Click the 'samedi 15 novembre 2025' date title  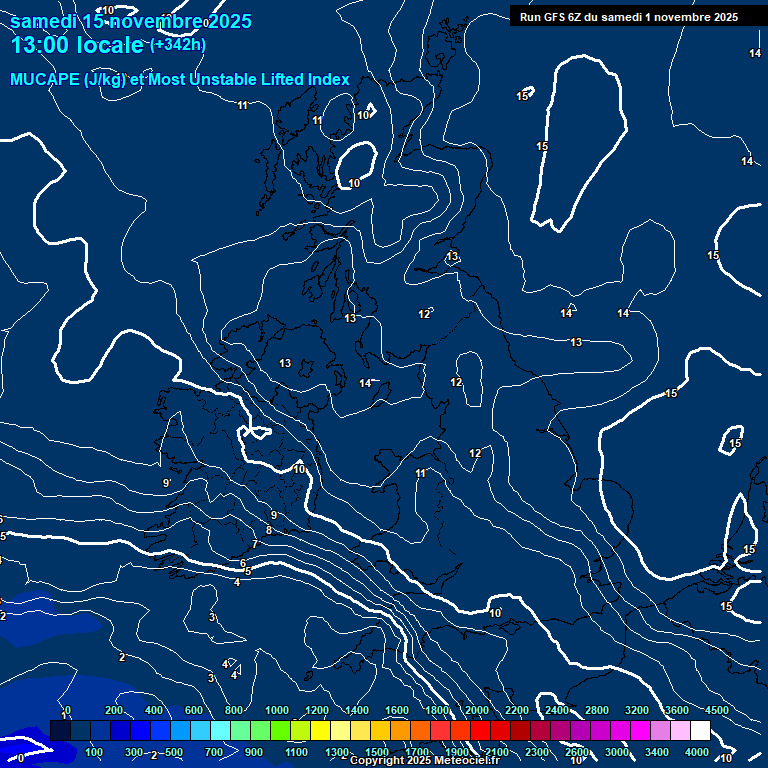click(131, 22)
